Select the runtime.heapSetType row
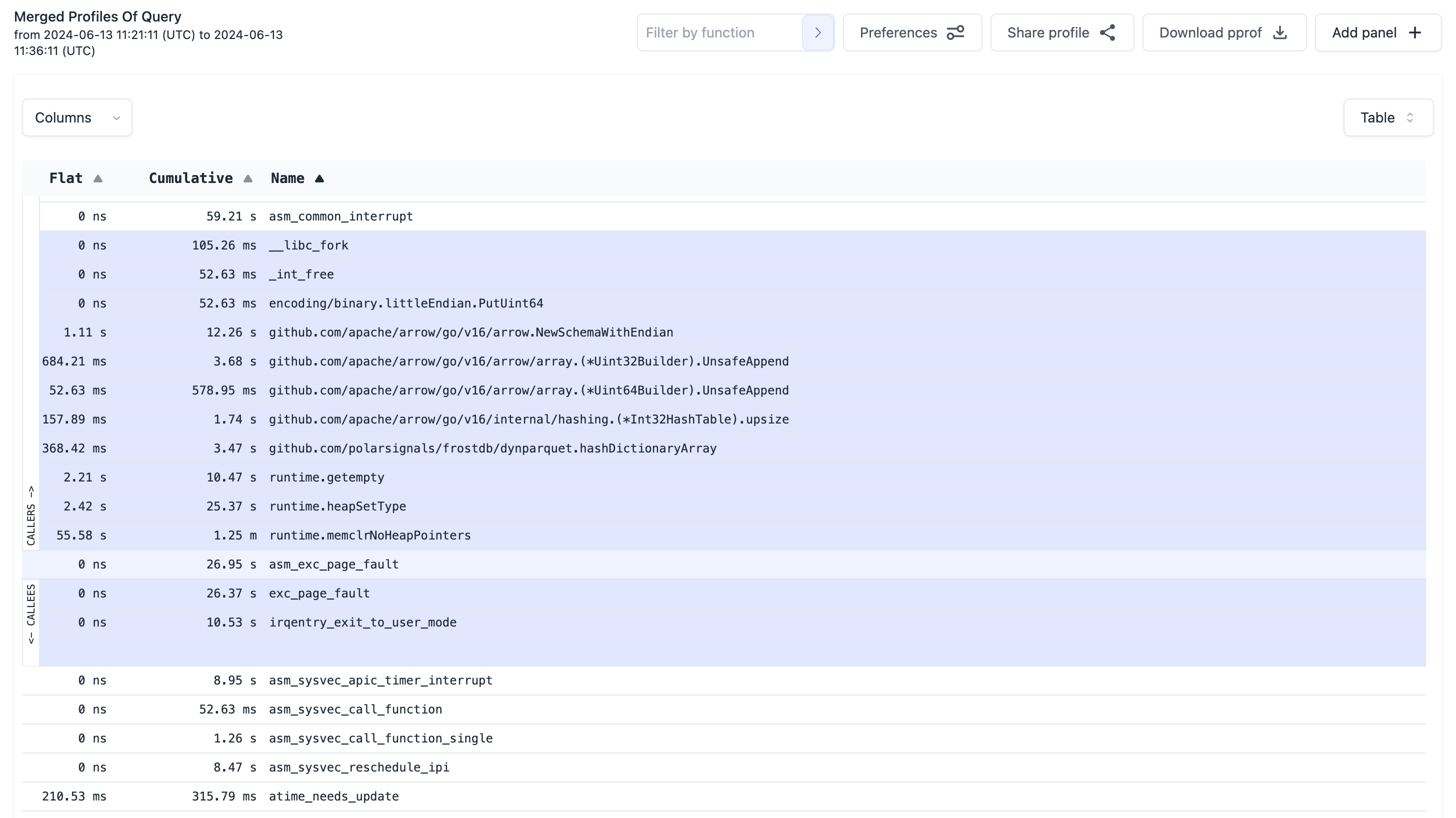 tap(732, 506)
